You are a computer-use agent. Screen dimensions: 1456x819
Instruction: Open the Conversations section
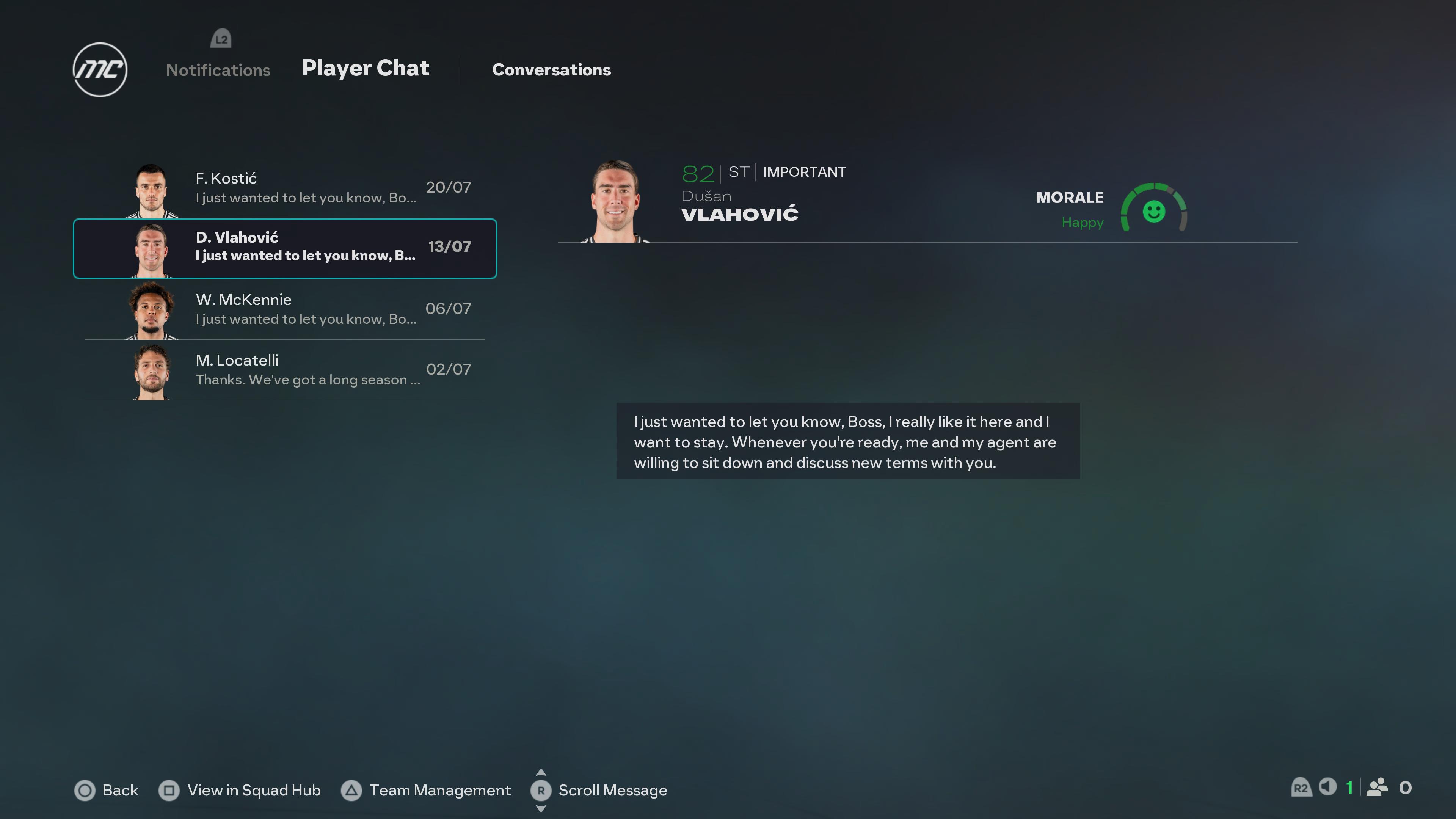(552, 69)
